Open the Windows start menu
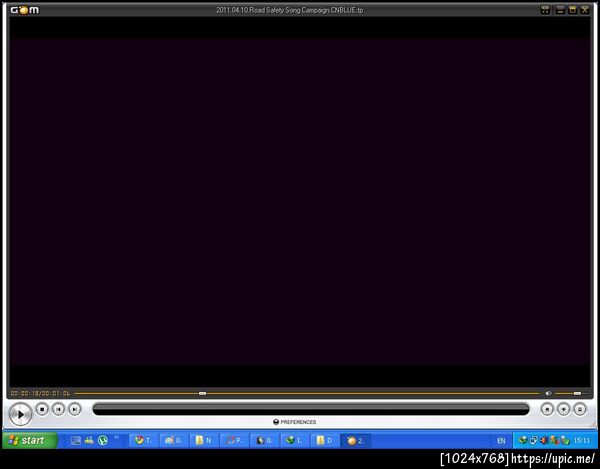 coord(29,440)
